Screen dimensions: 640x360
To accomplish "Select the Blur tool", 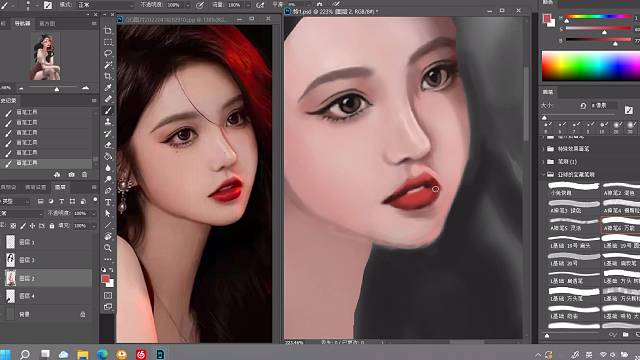I will (108, 168).
